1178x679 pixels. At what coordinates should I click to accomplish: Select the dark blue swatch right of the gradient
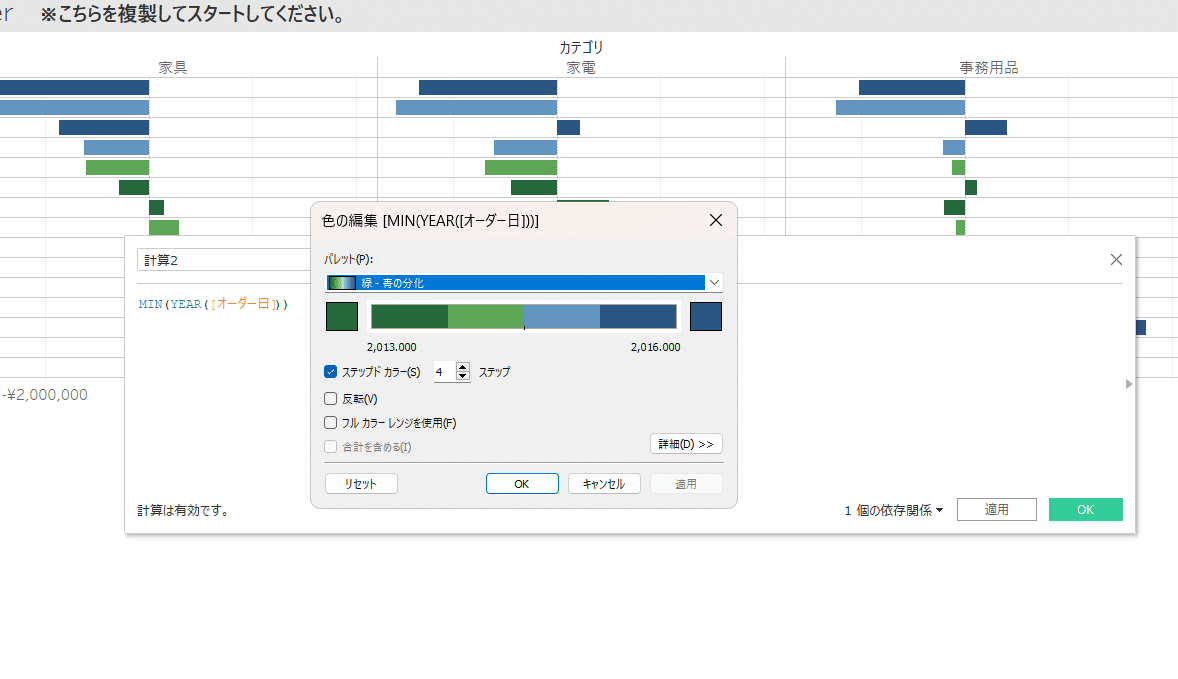tap(705, 316)
